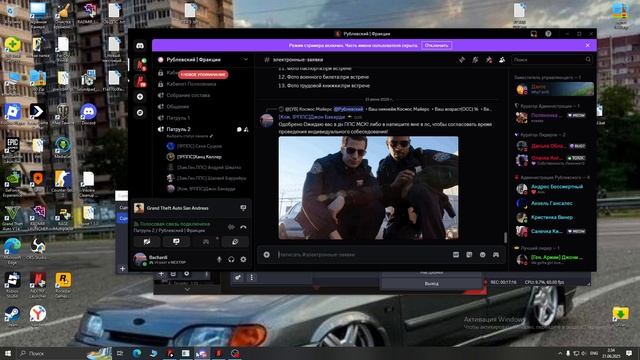Show pinned messages icon in header
Viewport: 640px width, 360px height.
[489, 60]
